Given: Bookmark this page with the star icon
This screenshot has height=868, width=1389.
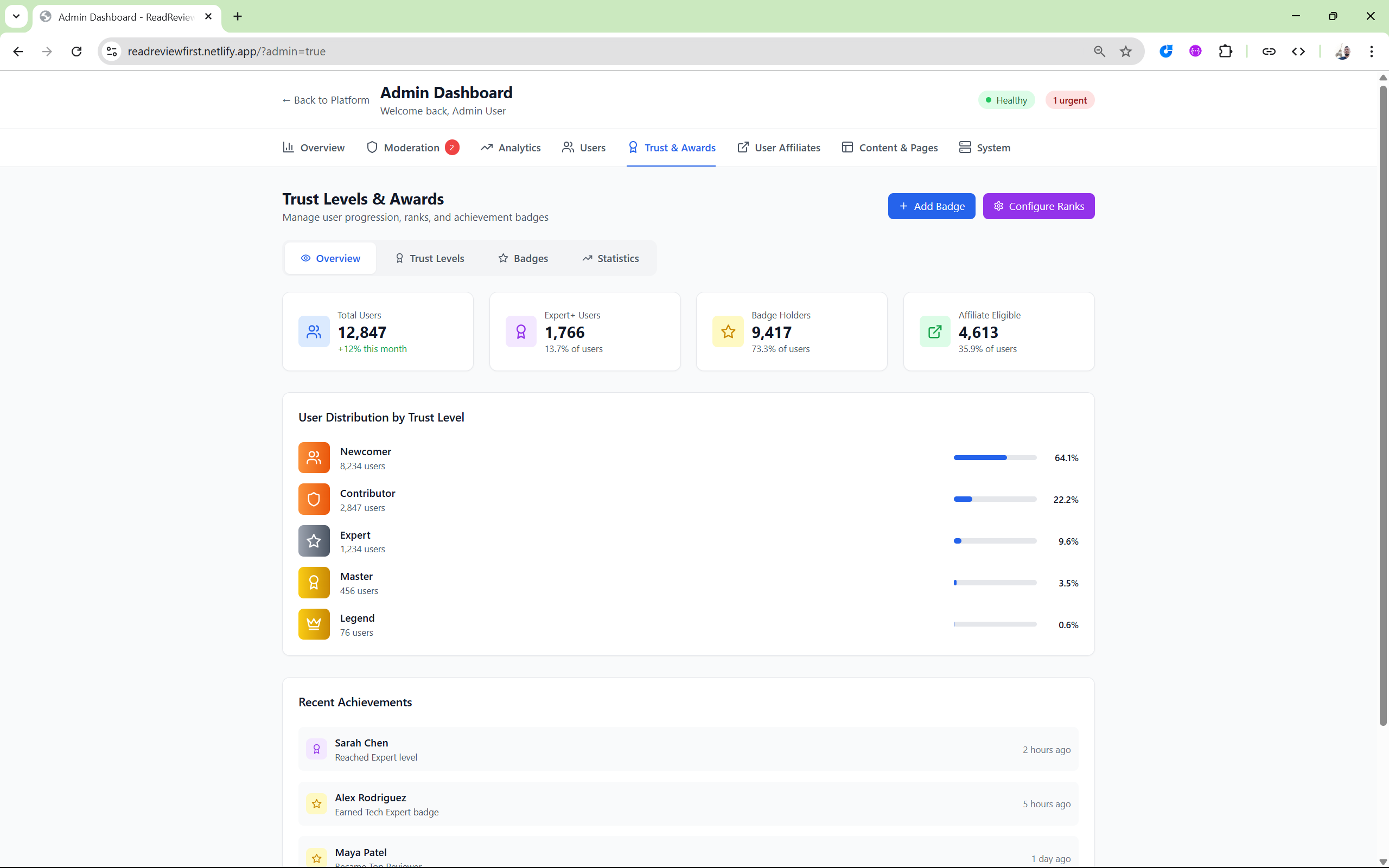Looking at the screenshot, I should [x=1125, y=52].
